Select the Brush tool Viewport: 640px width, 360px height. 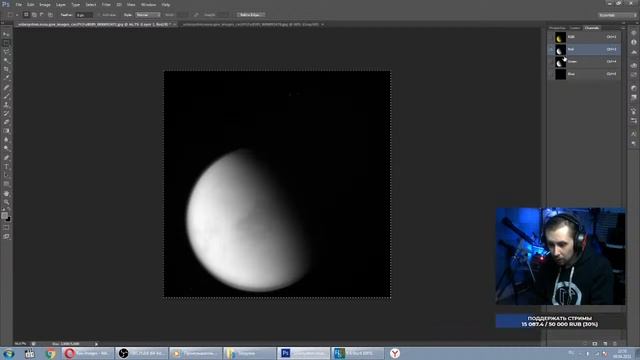point(6,96)
